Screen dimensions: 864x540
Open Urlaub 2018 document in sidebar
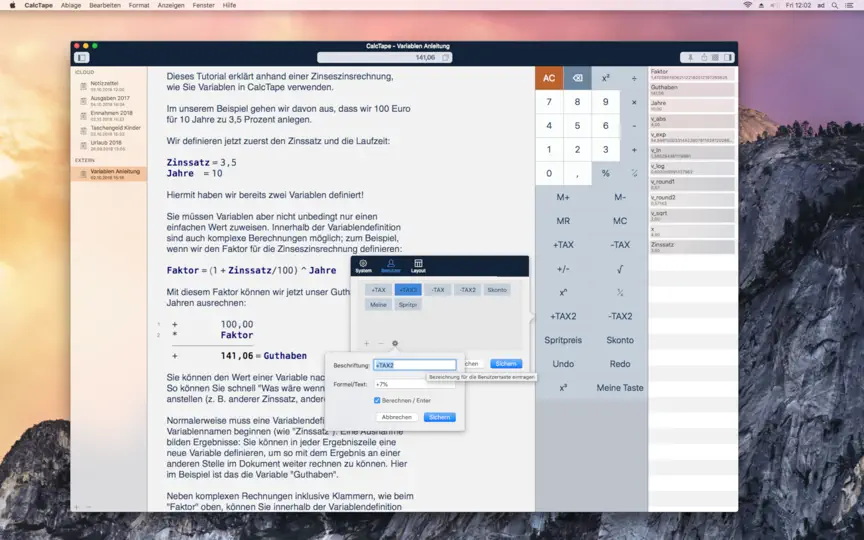click(x=109, y=145)
